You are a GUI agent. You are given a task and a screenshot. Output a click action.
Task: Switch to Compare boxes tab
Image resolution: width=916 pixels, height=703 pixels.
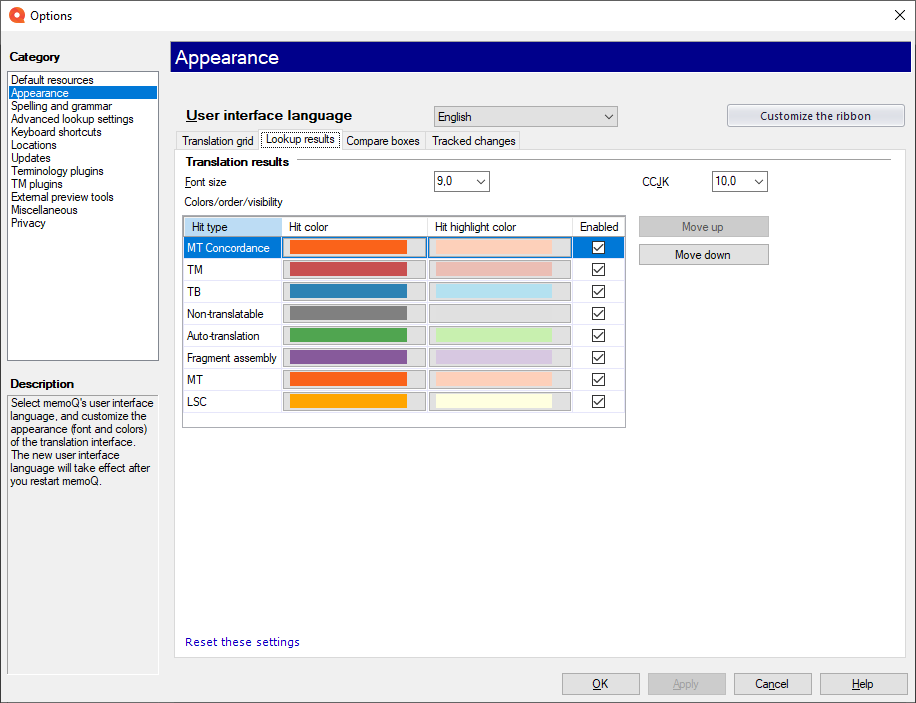tap(383, 141)
